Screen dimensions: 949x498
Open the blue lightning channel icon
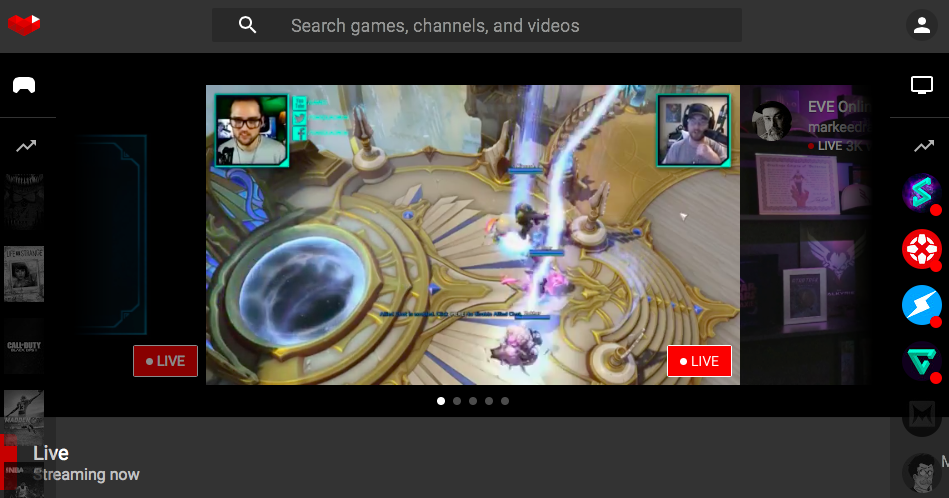[921, 305]
